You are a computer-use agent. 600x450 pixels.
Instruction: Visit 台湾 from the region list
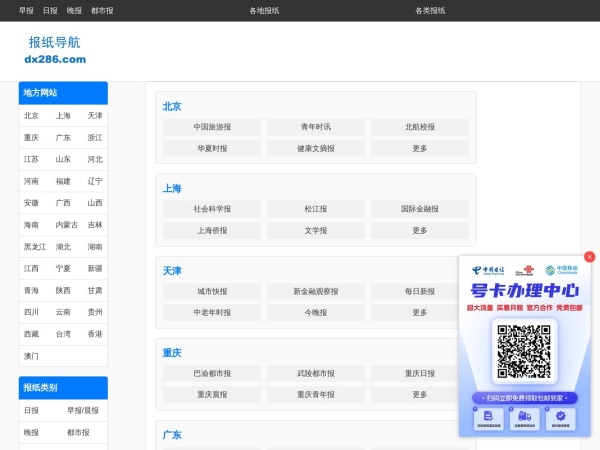click(x=63, y=334)
